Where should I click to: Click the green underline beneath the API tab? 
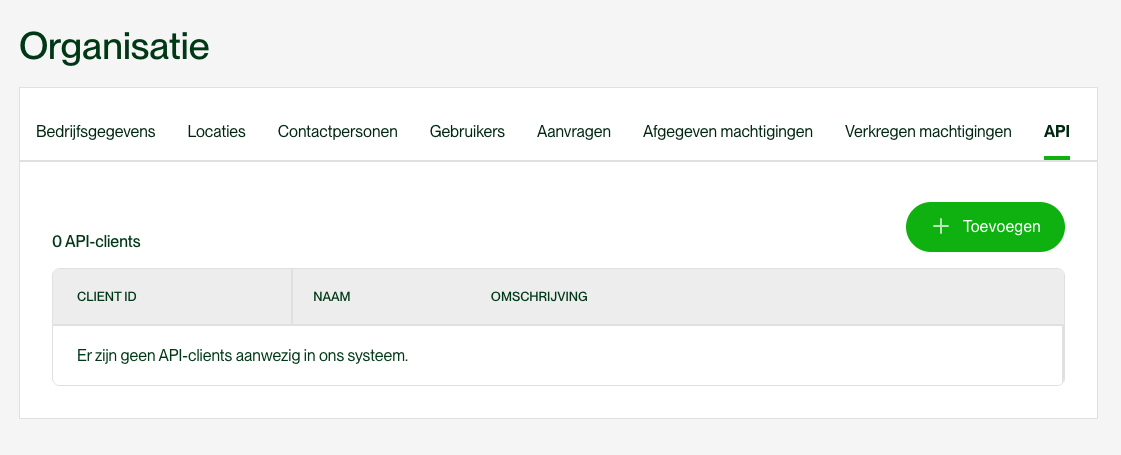(x=1057, y=157)
